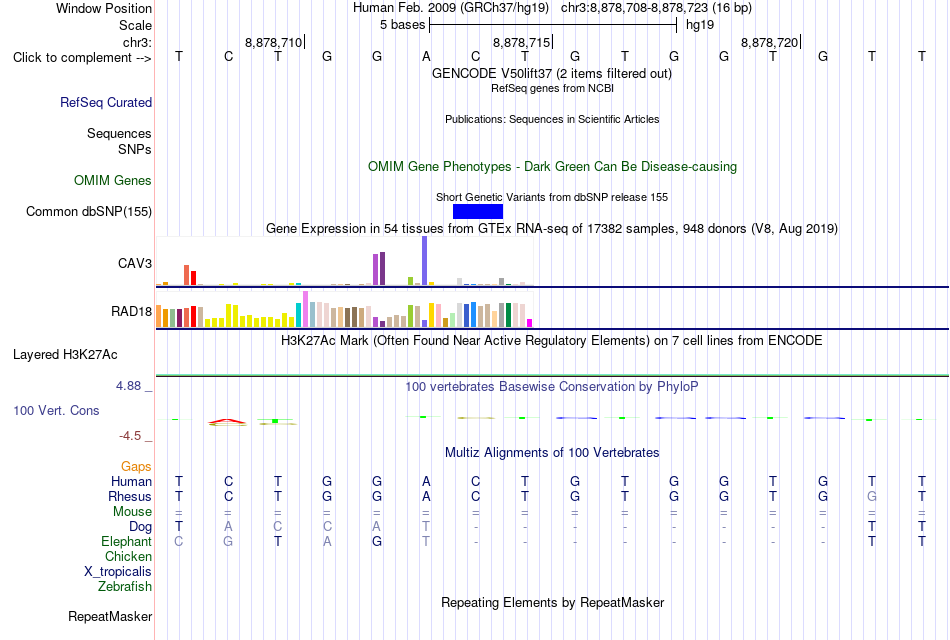The width and height of the screenshot is (950, 640).
Task: Click the Layered H3K27Ac track label
Action: (x=65, y=355)
